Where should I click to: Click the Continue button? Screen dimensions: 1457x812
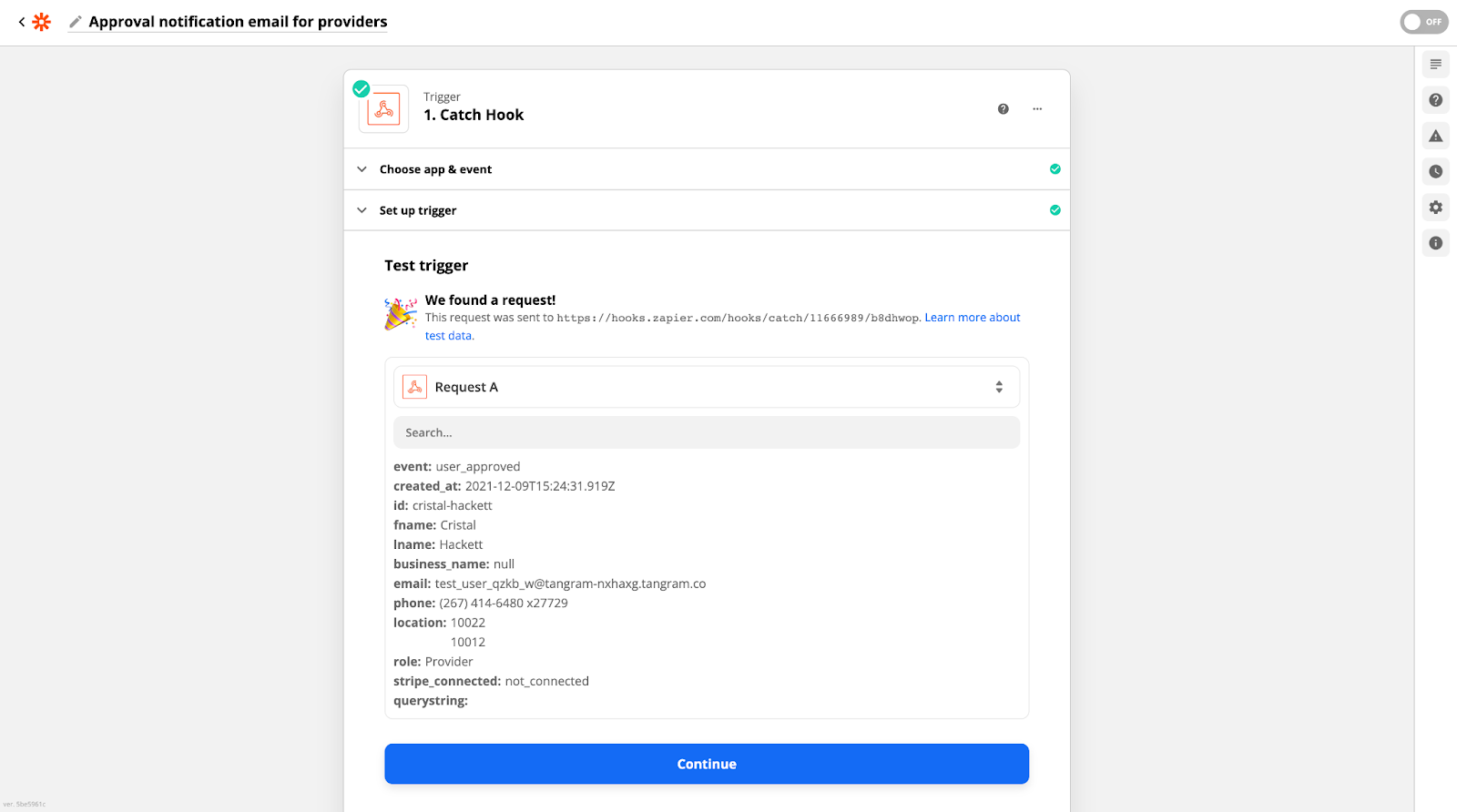[707, 764]
